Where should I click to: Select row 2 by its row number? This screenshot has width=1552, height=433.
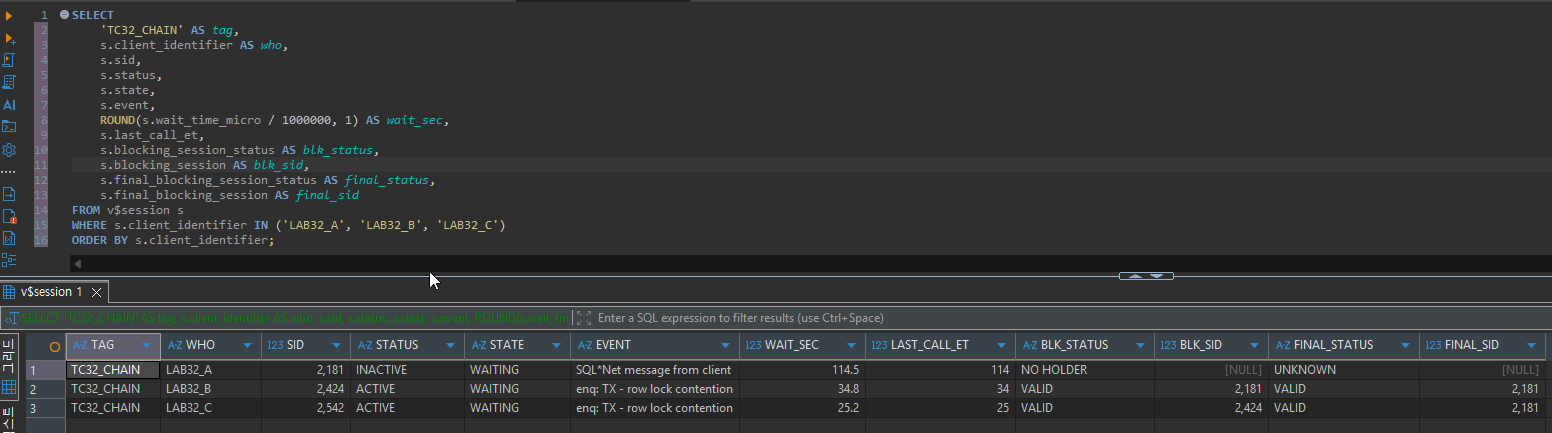pyautogui.click(x=46, y=389)
